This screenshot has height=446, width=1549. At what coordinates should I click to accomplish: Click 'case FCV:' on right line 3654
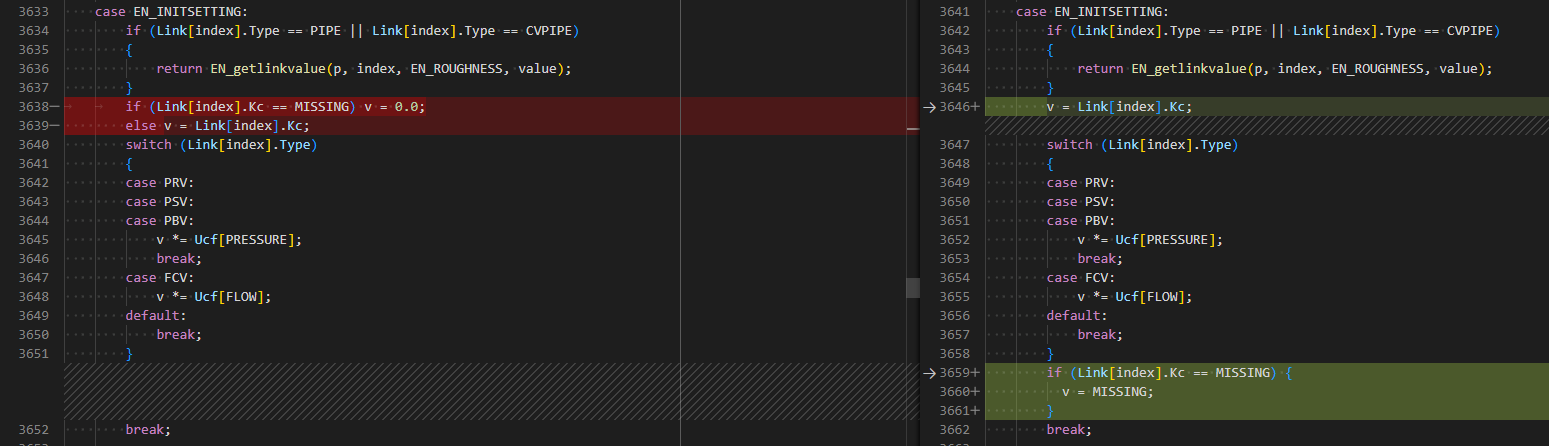(x=1081, y=278)
